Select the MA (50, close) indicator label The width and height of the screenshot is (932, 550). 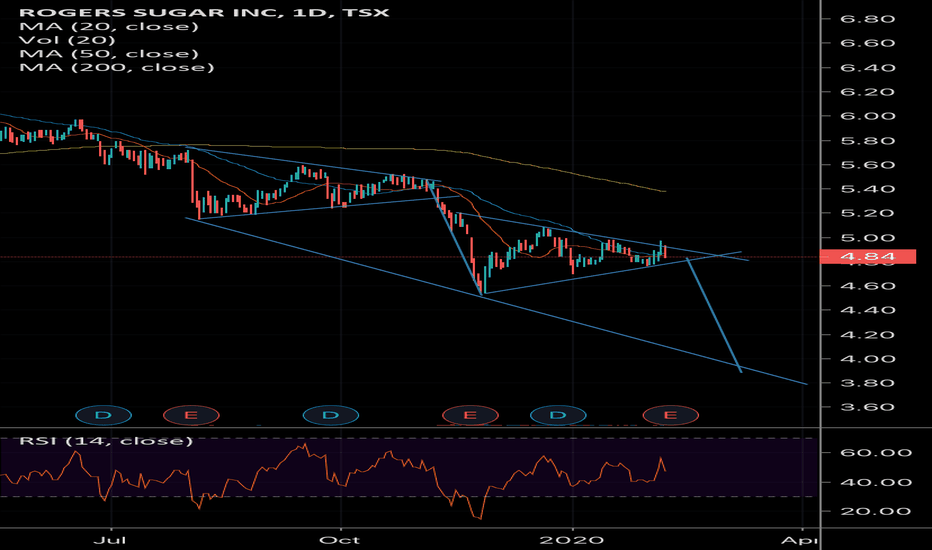pos(109,54)
